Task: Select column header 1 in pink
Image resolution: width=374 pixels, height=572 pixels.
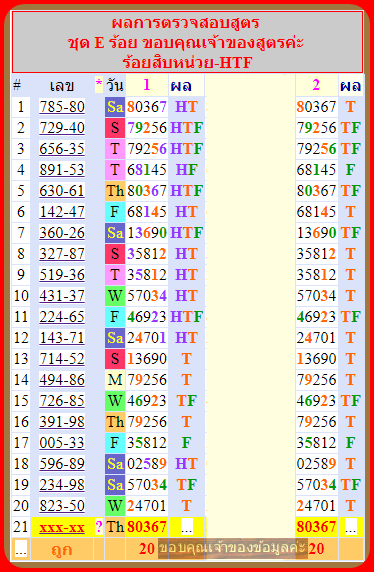Action: pos(147,85)
